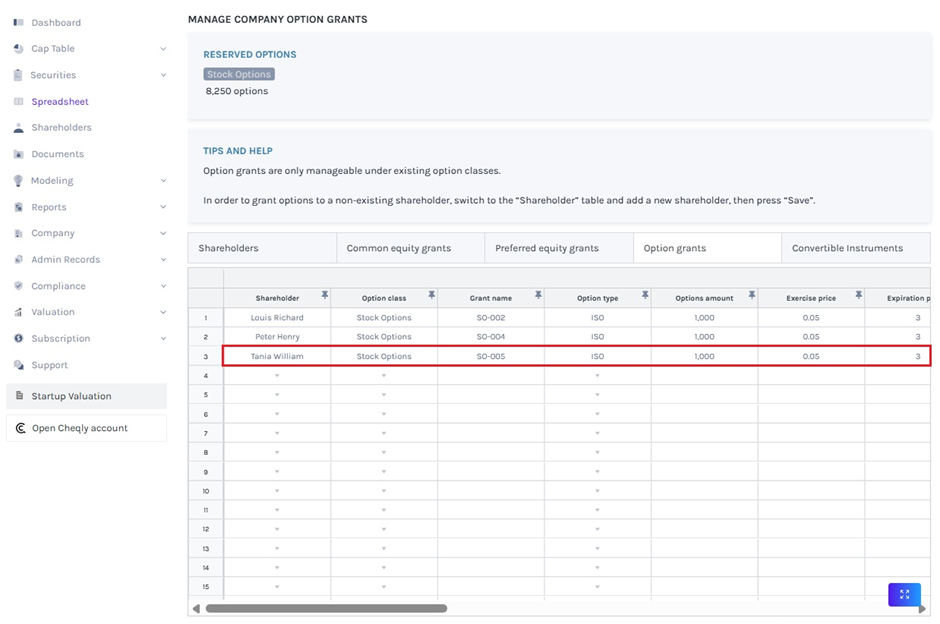
Task: Pin the Grant name column
Action: coord(538,295)
